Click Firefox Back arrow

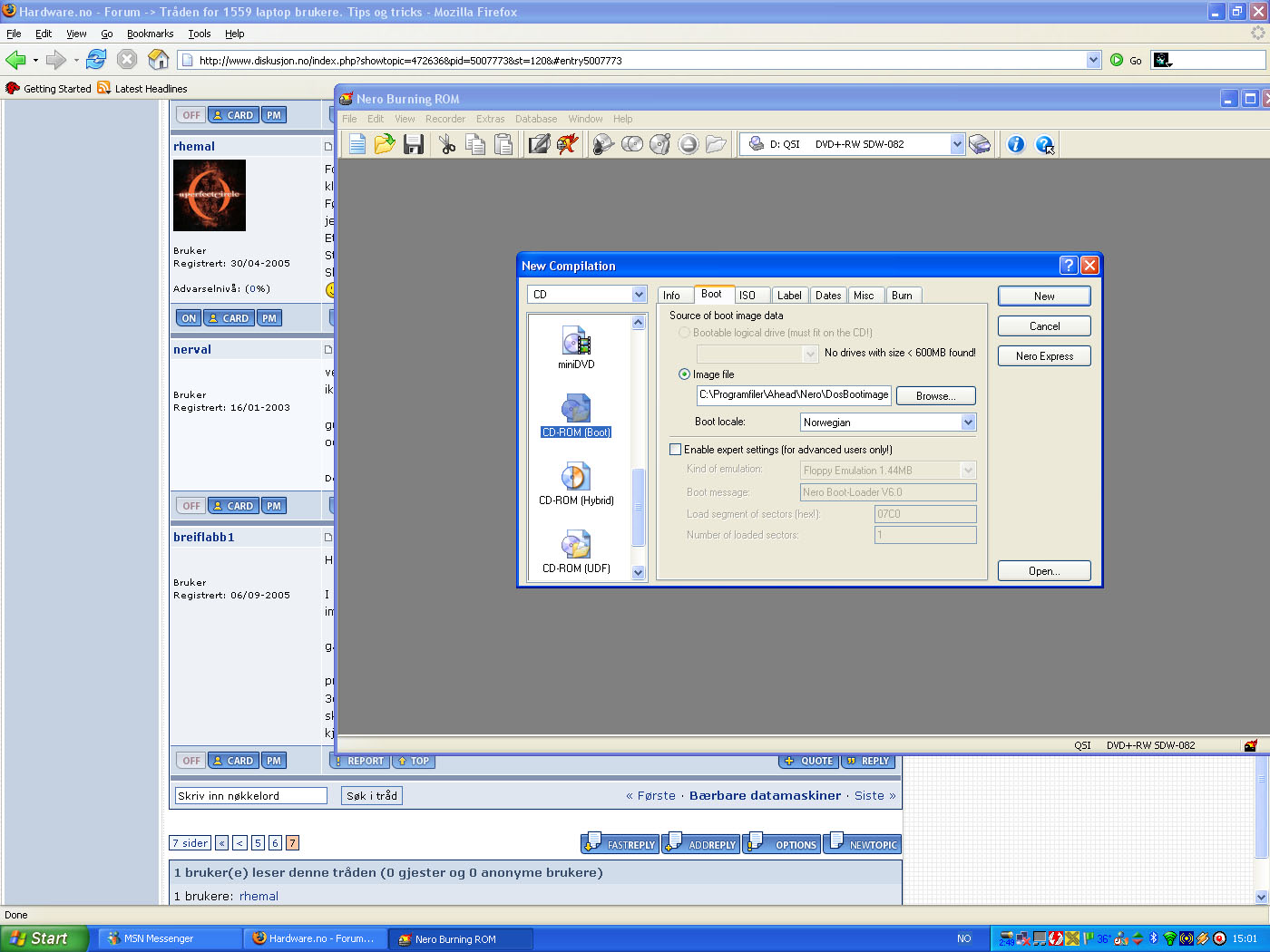point(16,60)
